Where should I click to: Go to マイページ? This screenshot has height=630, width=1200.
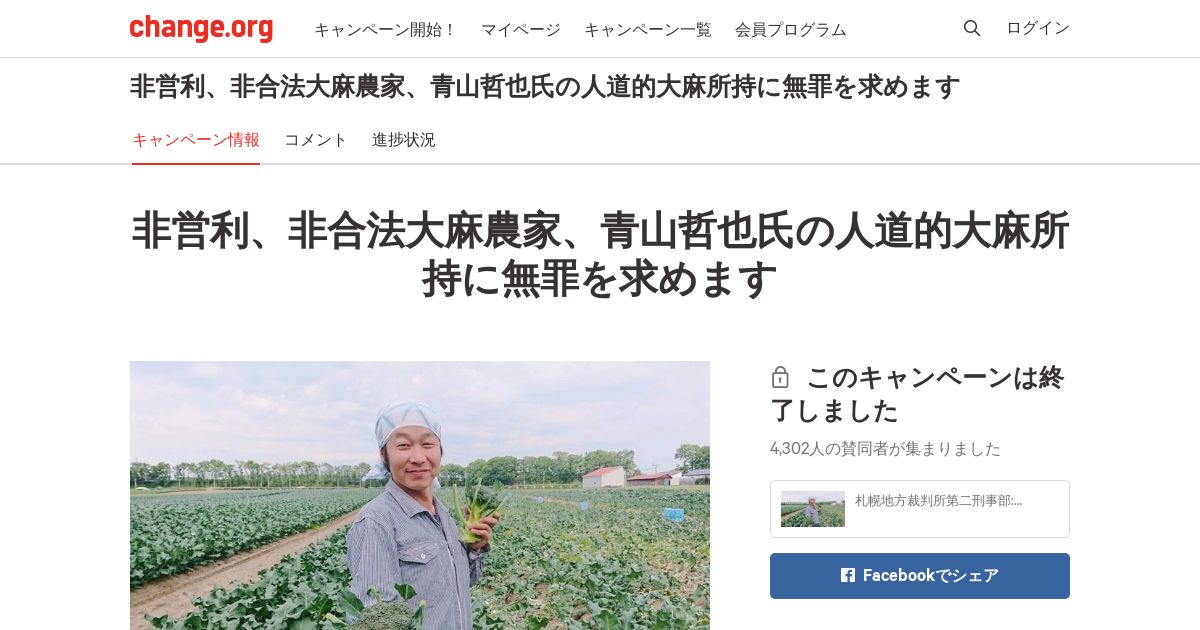point(520,30)
